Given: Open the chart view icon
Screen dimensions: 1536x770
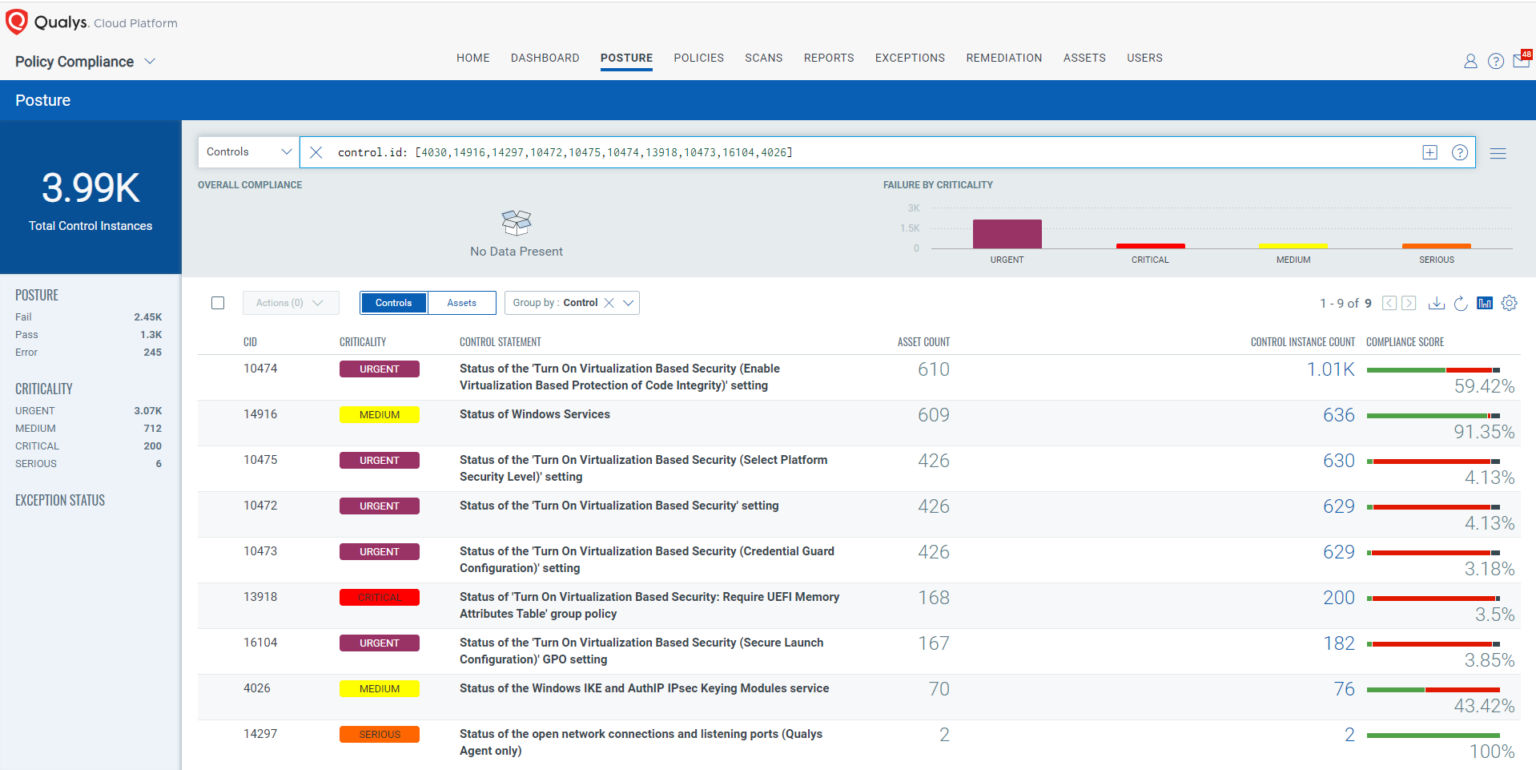Looking at the screenshot, I should coord(1484,302).
